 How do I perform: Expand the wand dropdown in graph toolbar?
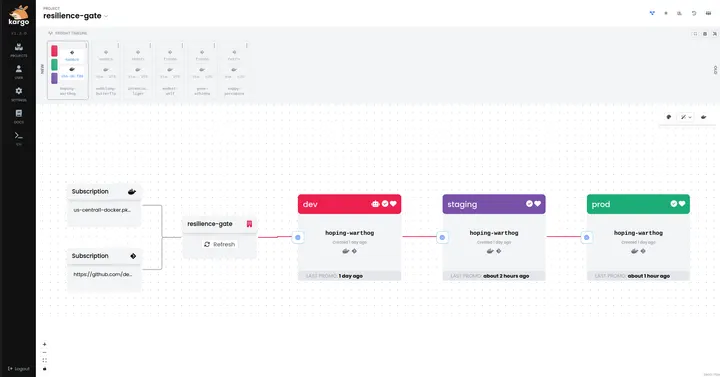pos(686,117)
